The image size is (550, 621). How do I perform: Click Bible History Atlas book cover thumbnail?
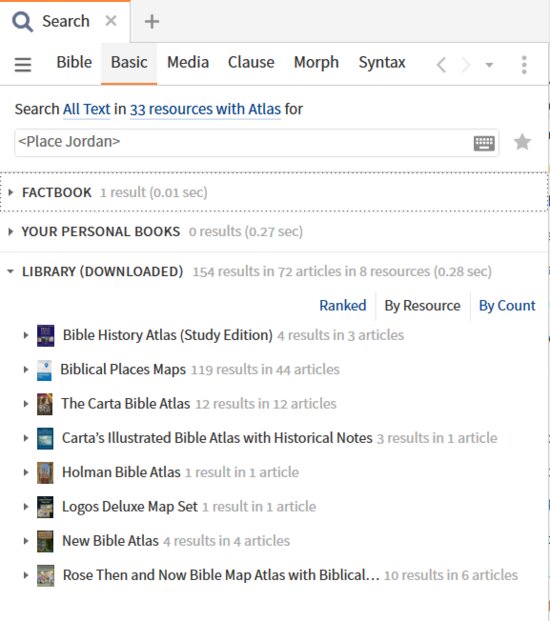(x=45, y=335)
